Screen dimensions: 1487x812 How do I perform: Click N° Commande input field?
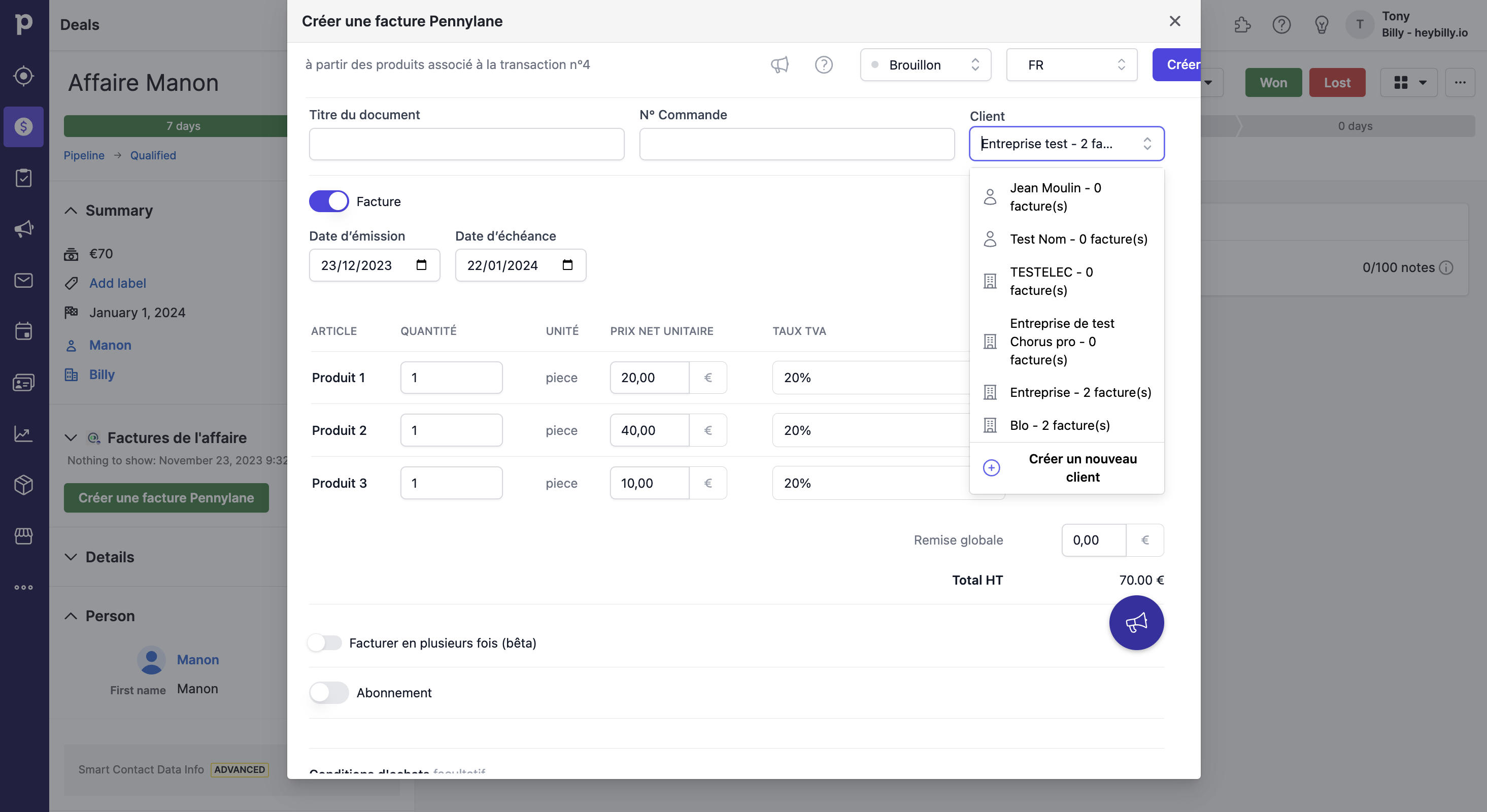(797, 144)
